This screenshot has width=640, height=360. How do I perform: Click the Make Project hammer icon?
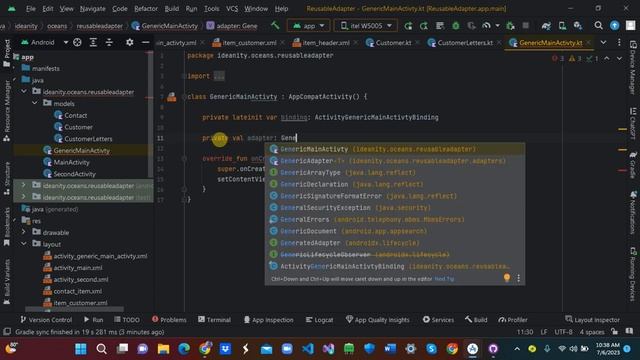tap(275, 26)
